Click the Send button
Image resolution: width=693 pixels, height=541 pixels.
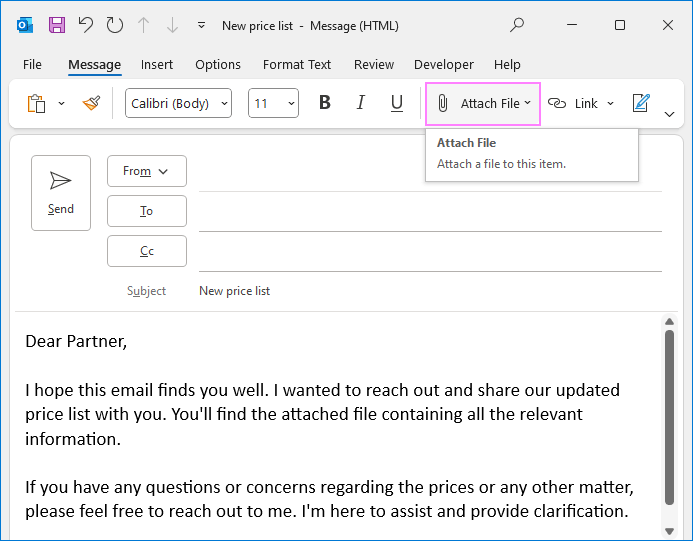click(x=61, y=192)
